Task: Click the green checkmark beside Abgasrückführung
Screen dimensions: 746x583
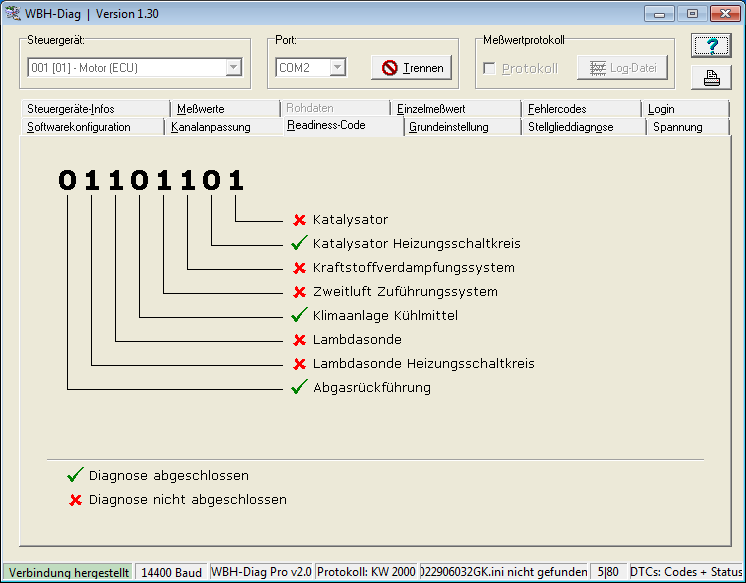Action: tap(298, 388)
